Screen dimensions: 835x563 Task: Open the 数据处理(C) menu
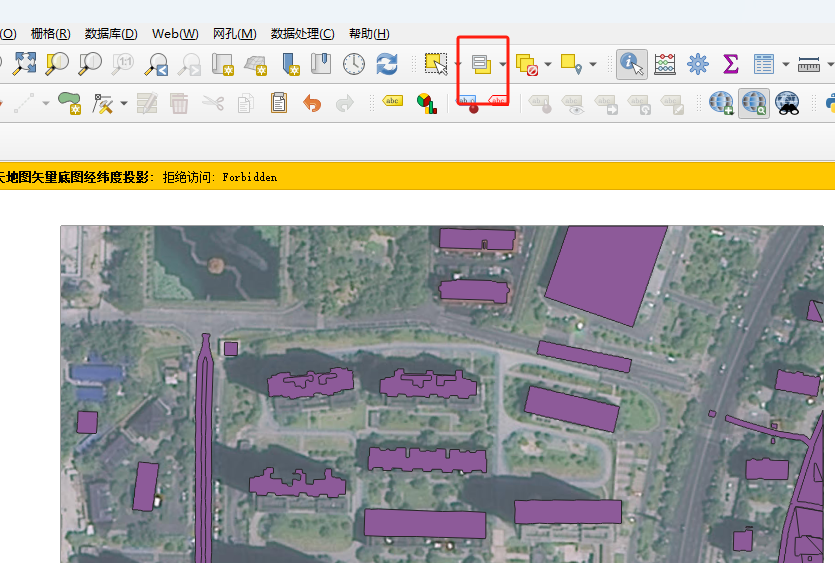coord(302,34)
